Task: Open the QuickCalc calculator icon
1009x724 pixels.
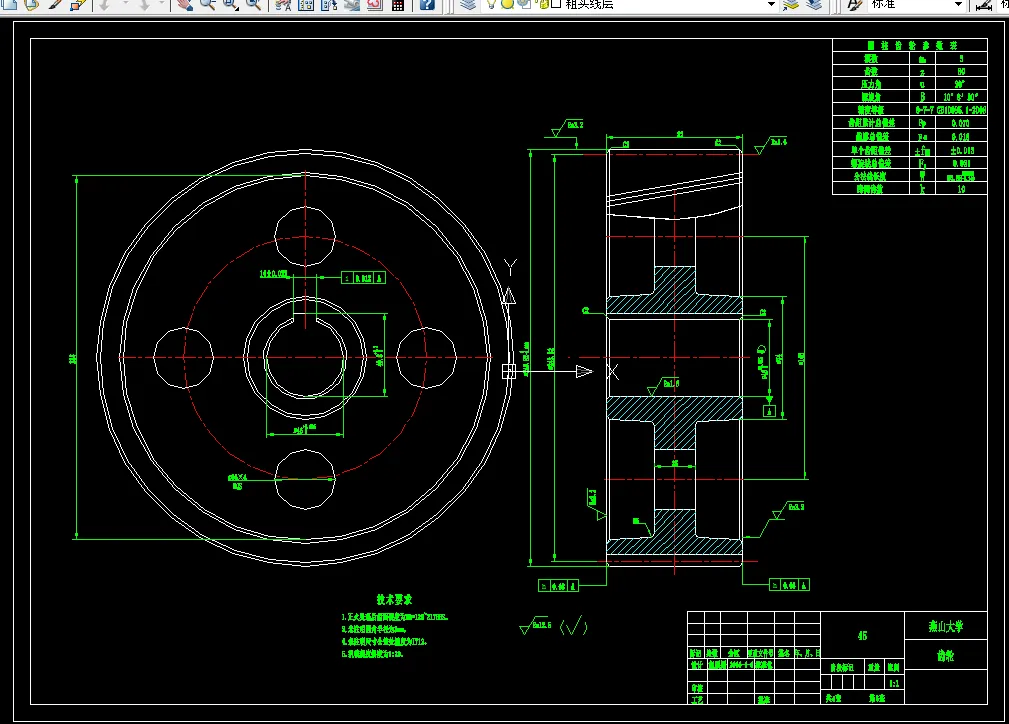Action: 398,4
